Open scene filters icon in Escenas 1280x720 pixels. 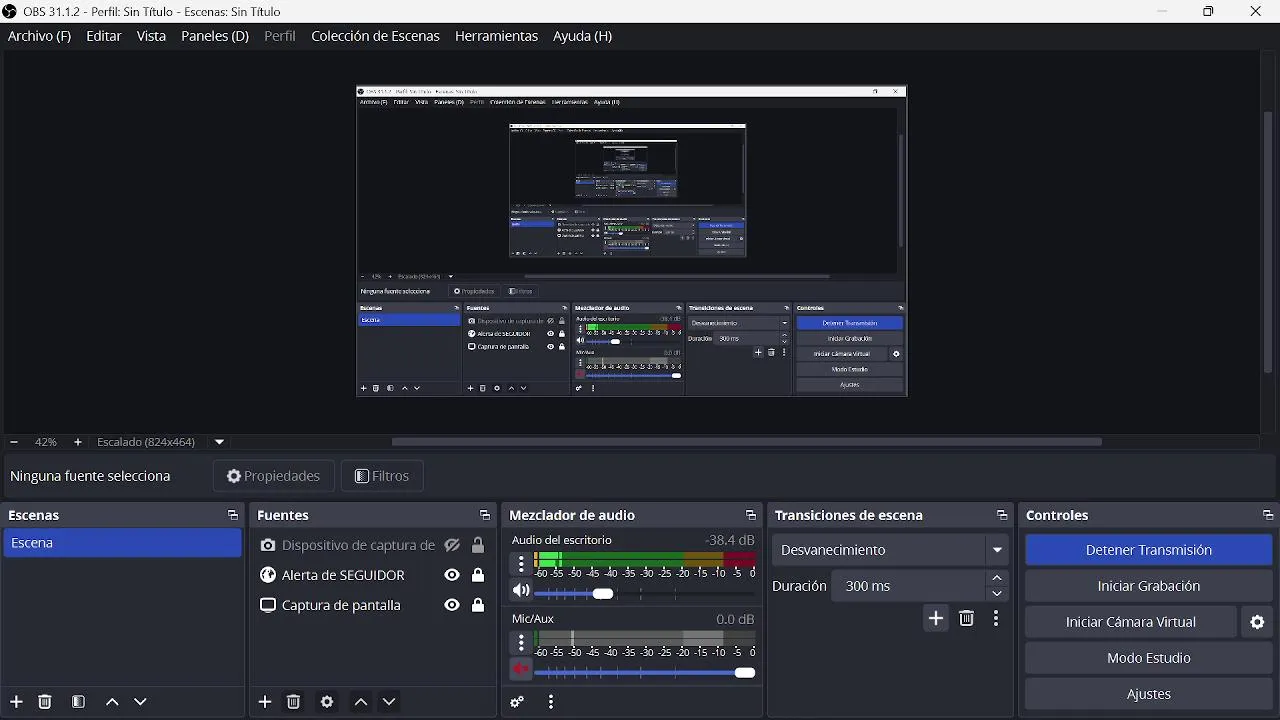coord(78,702)
